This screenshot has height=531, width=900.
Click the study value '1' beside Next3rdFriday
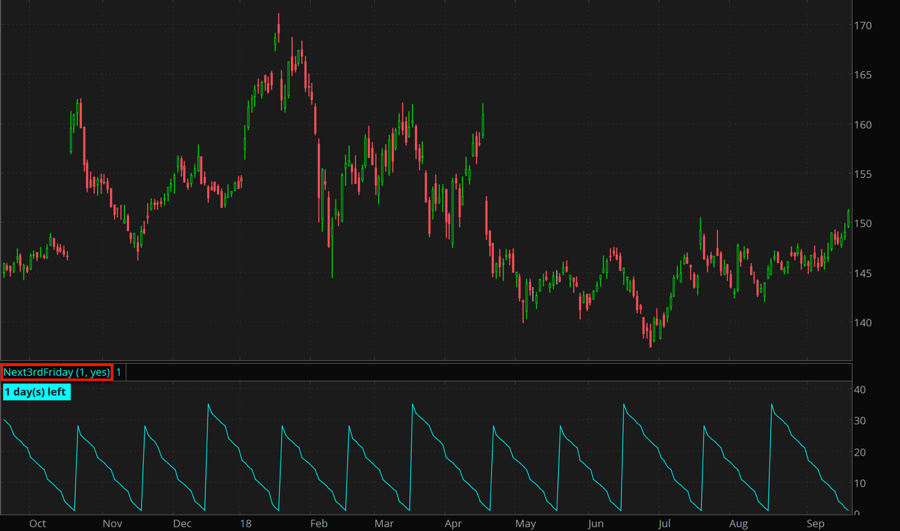click(x=118, y=372)
